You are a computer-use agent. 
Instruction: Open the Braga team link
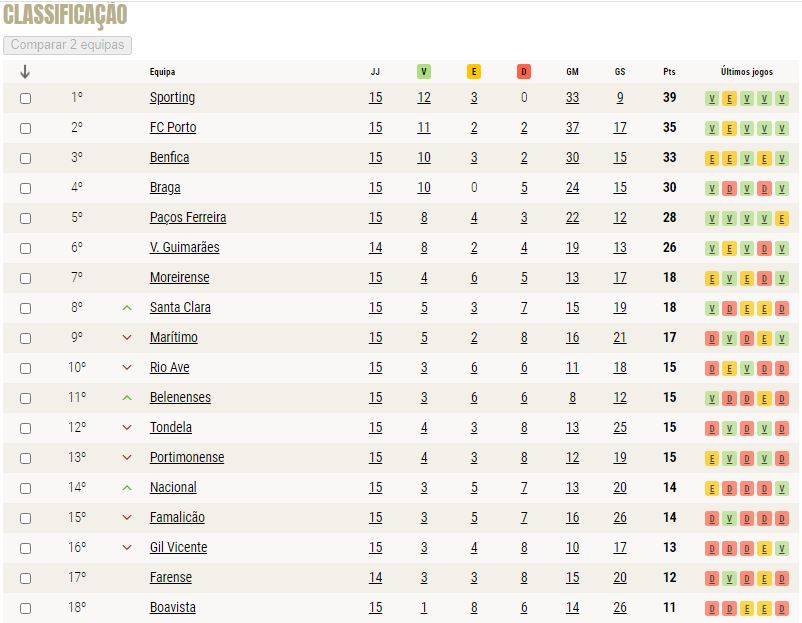(165, 188)
